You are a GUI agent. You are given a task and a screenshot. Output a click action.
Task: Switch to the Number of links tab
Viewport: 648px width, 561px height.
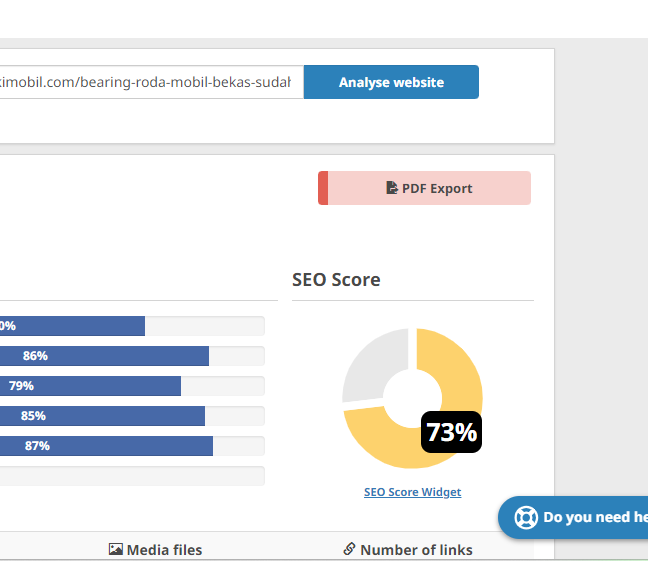[x=416, y=549]
